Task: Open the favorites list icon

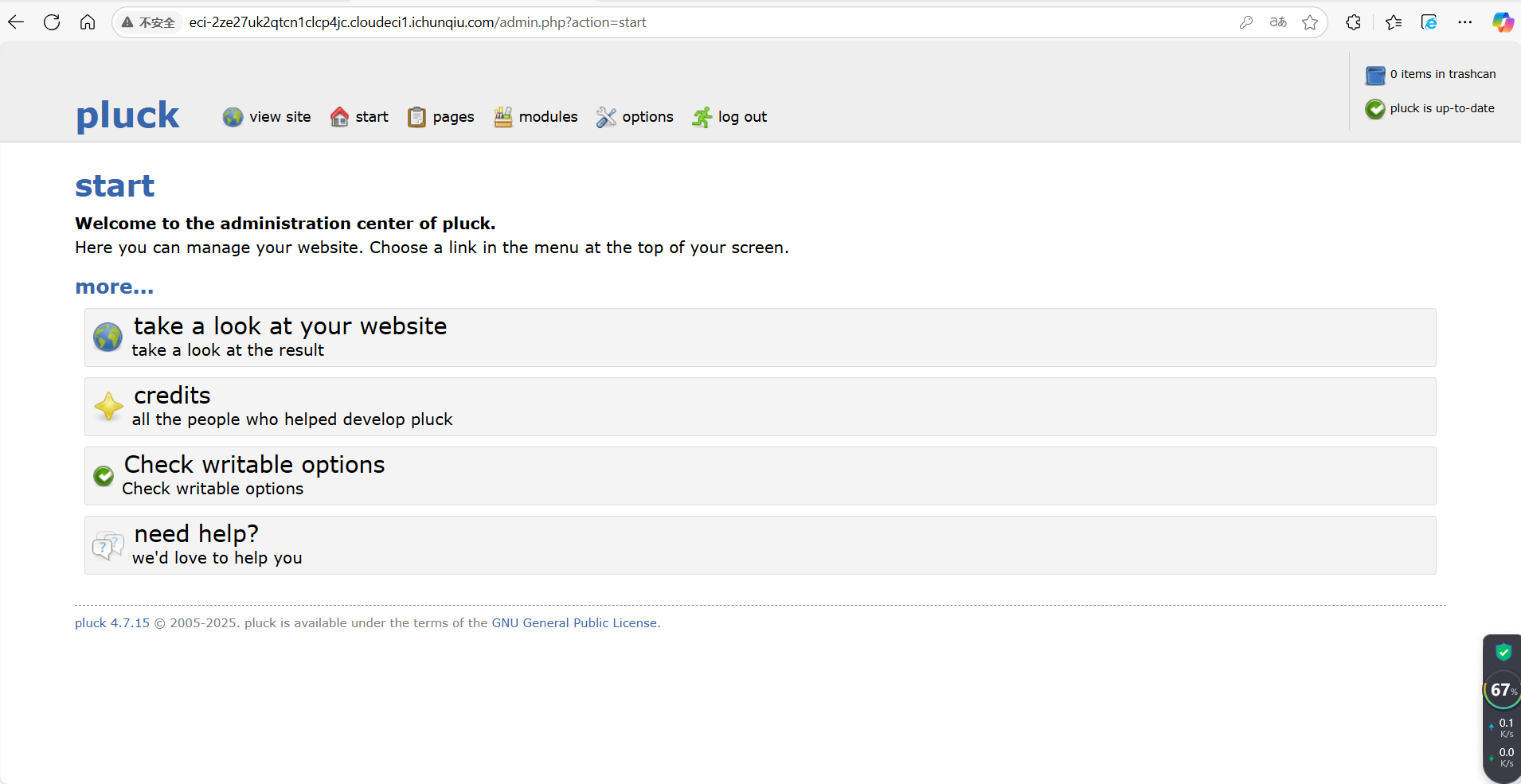Action: pos(1394,22)
